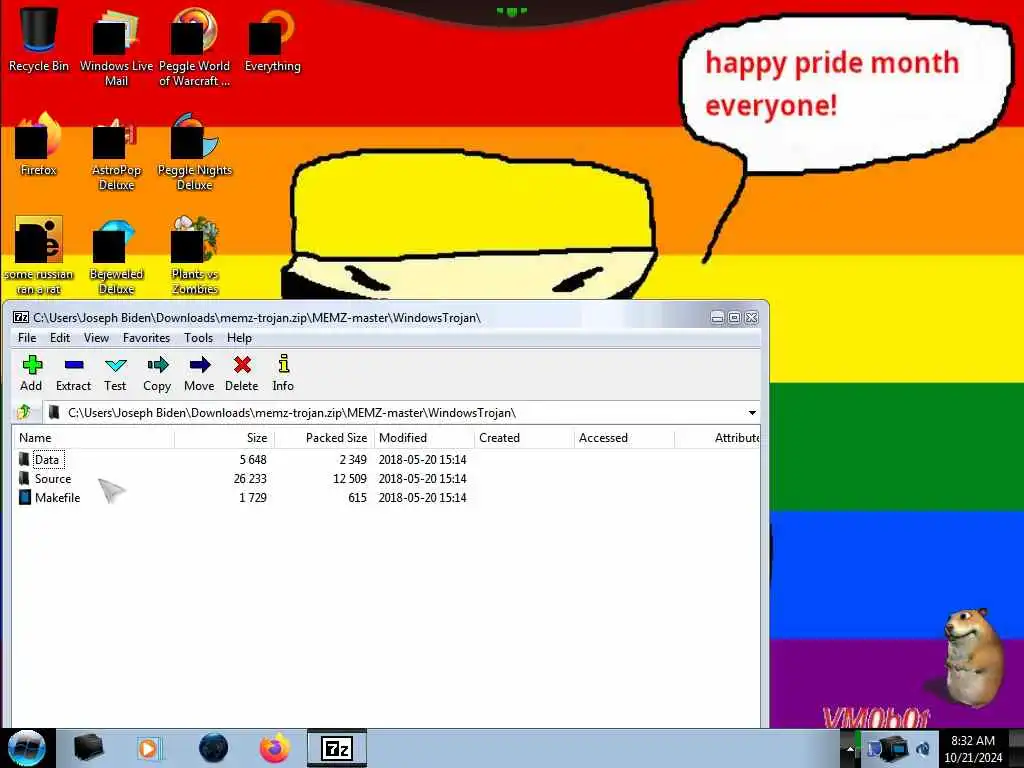The width and height of the screenshot is (1024, 768).
Task: Sort by Packed Size column header
Action: pyautogui.click(x=325, y=438)
